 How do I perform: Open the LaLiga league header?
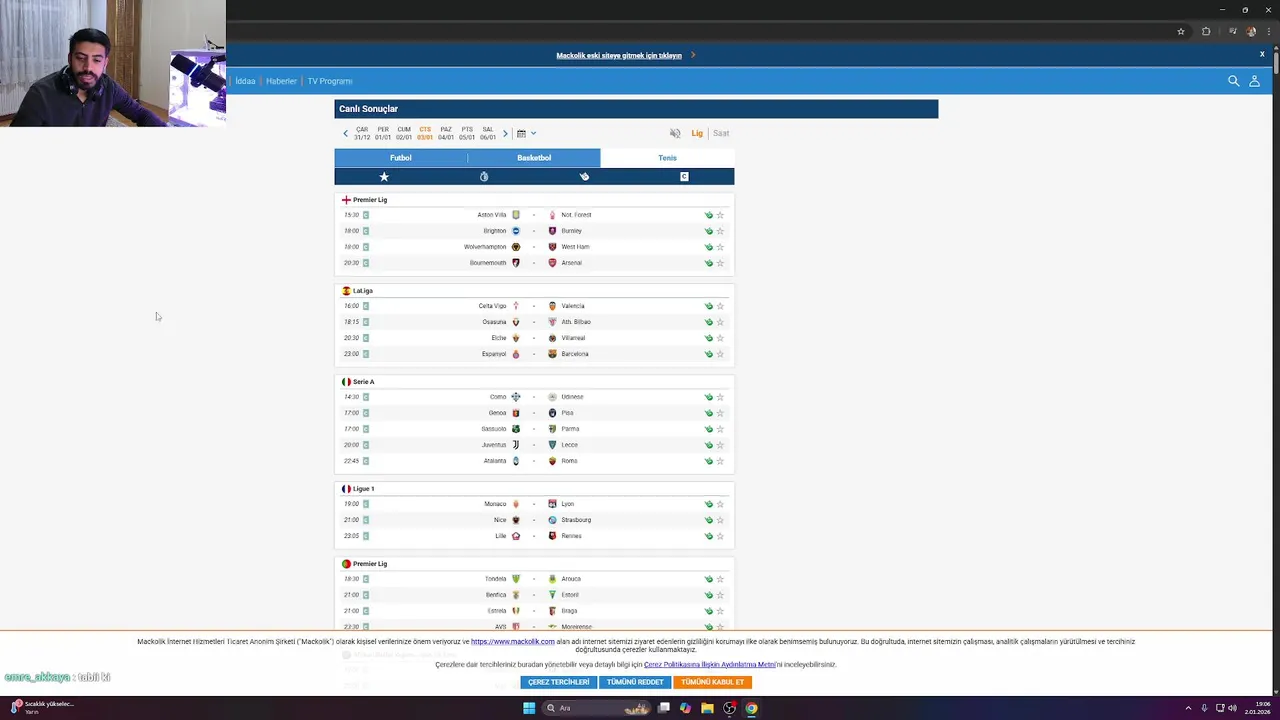pos(357,291)
